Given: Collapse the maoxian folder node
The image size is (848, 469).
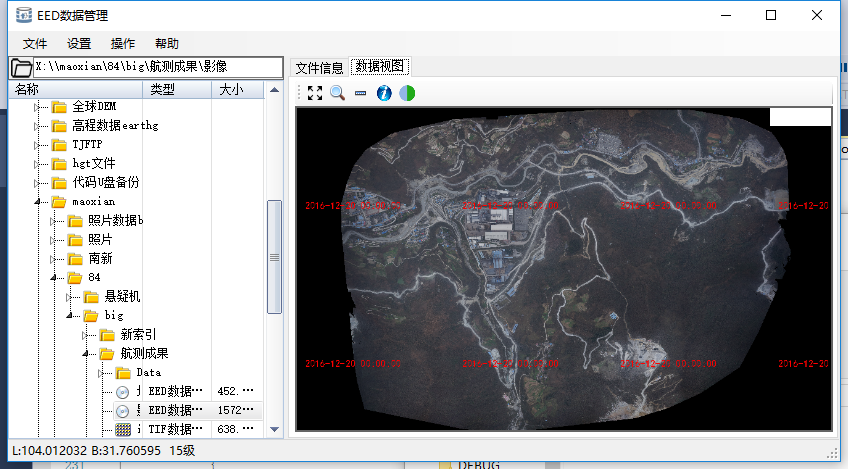Looking at the screenshot, I should point(37,202).
